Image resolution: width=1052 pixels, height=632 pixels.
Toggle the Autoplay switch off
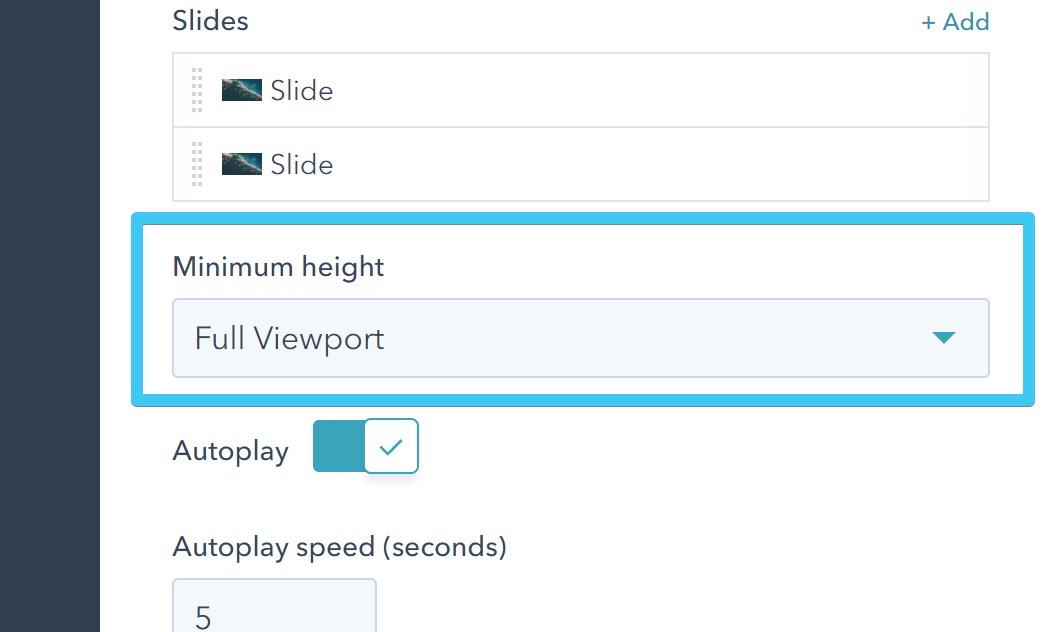[365, 446]
